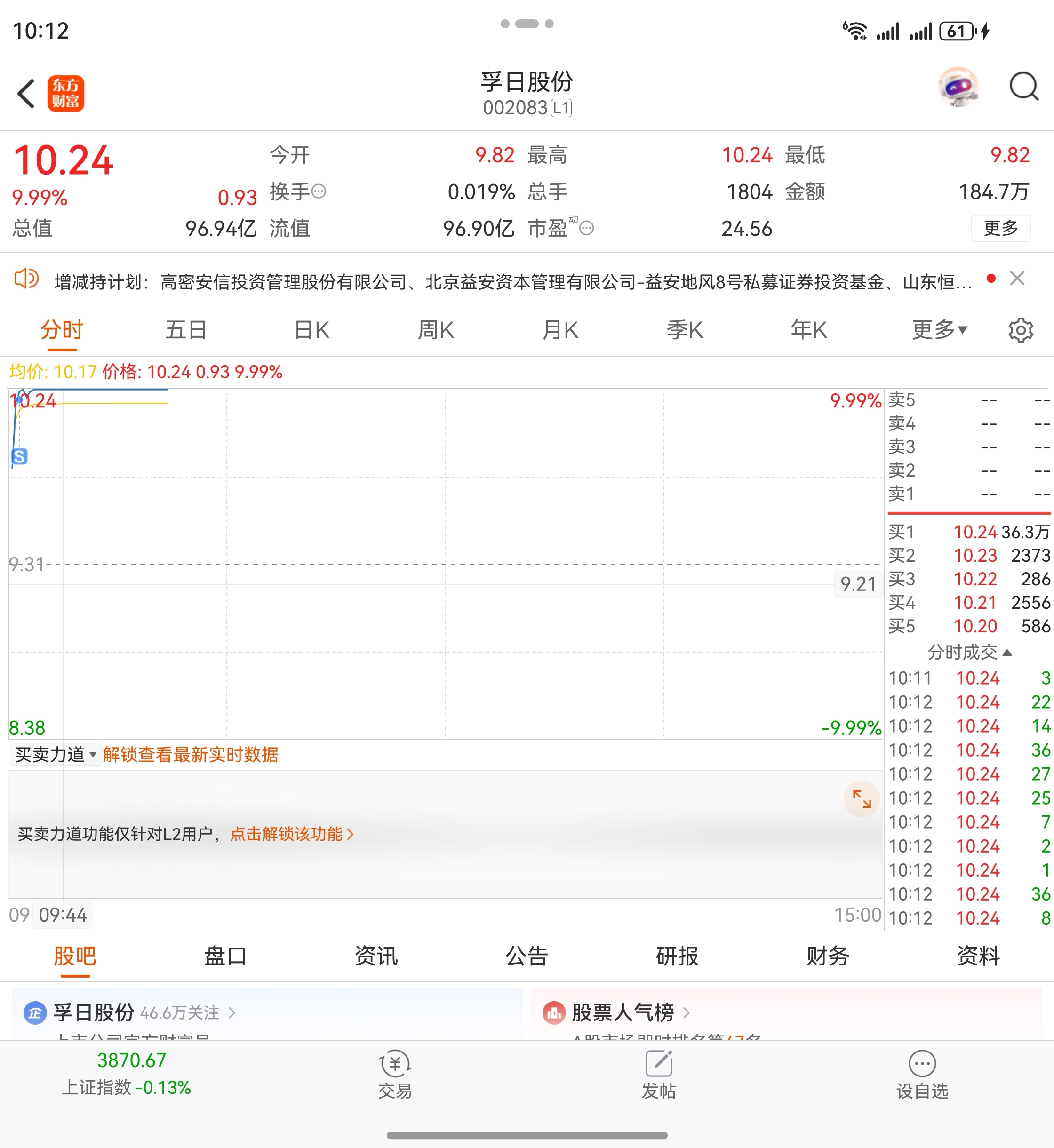
Task: Open the 买卖力道 indicator dropdown
Action: 56,755
